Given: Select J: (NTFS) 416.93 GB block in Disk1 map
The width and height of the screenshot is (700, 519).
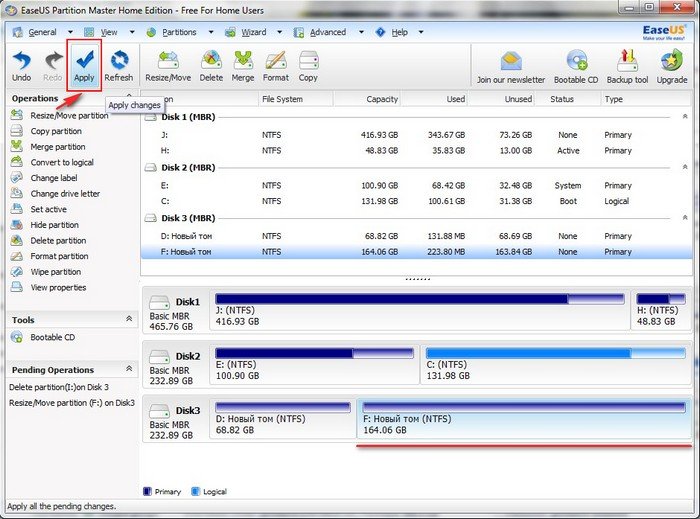Looking at the screenshot, I should (420, 311).
